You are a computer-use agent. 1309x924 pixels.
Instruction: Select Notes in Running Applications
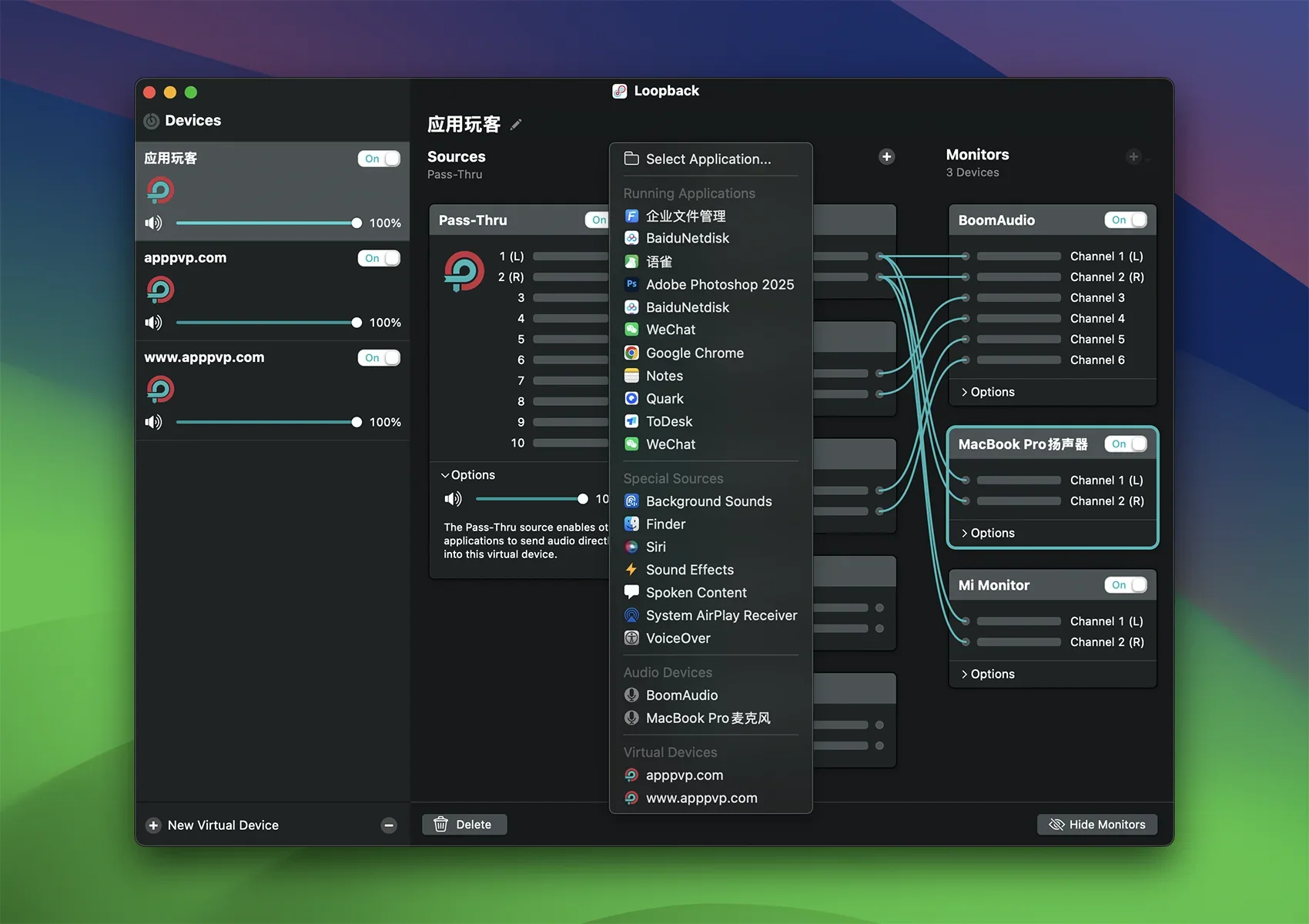(711, 376)
